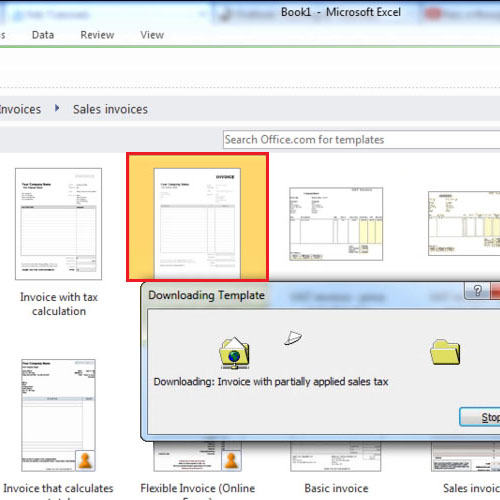Image resolution: width=500 pixels, height=500 pixels.
Task: Click the Book1 - Microsoft Excel title
Action: pos(341,12)
